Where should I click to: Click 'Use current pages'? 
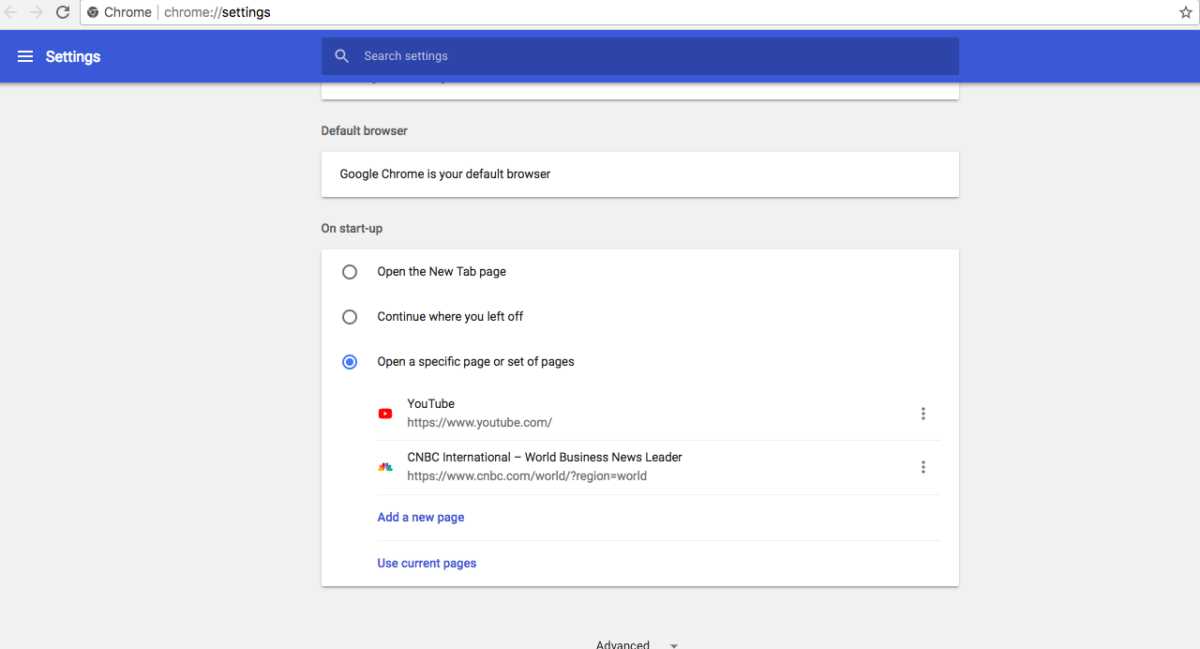point(426,562)
